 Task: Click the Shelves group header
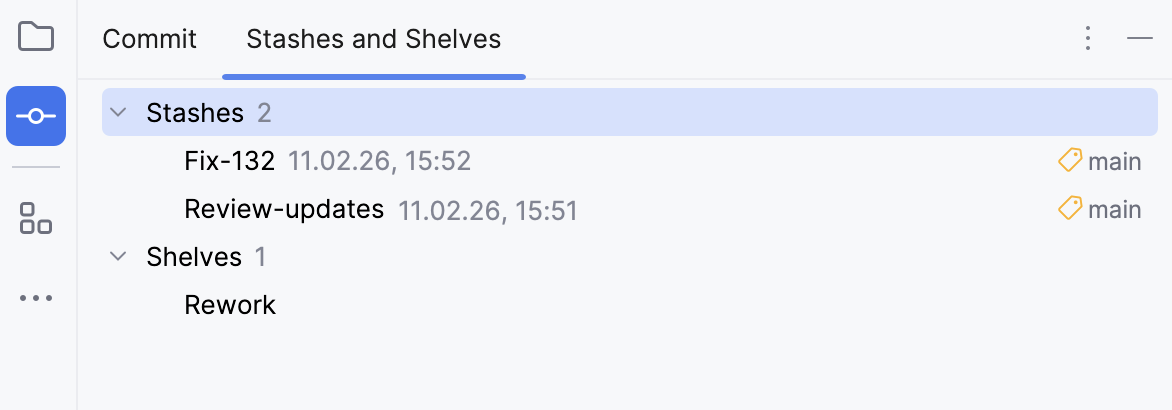pos(194,257)
